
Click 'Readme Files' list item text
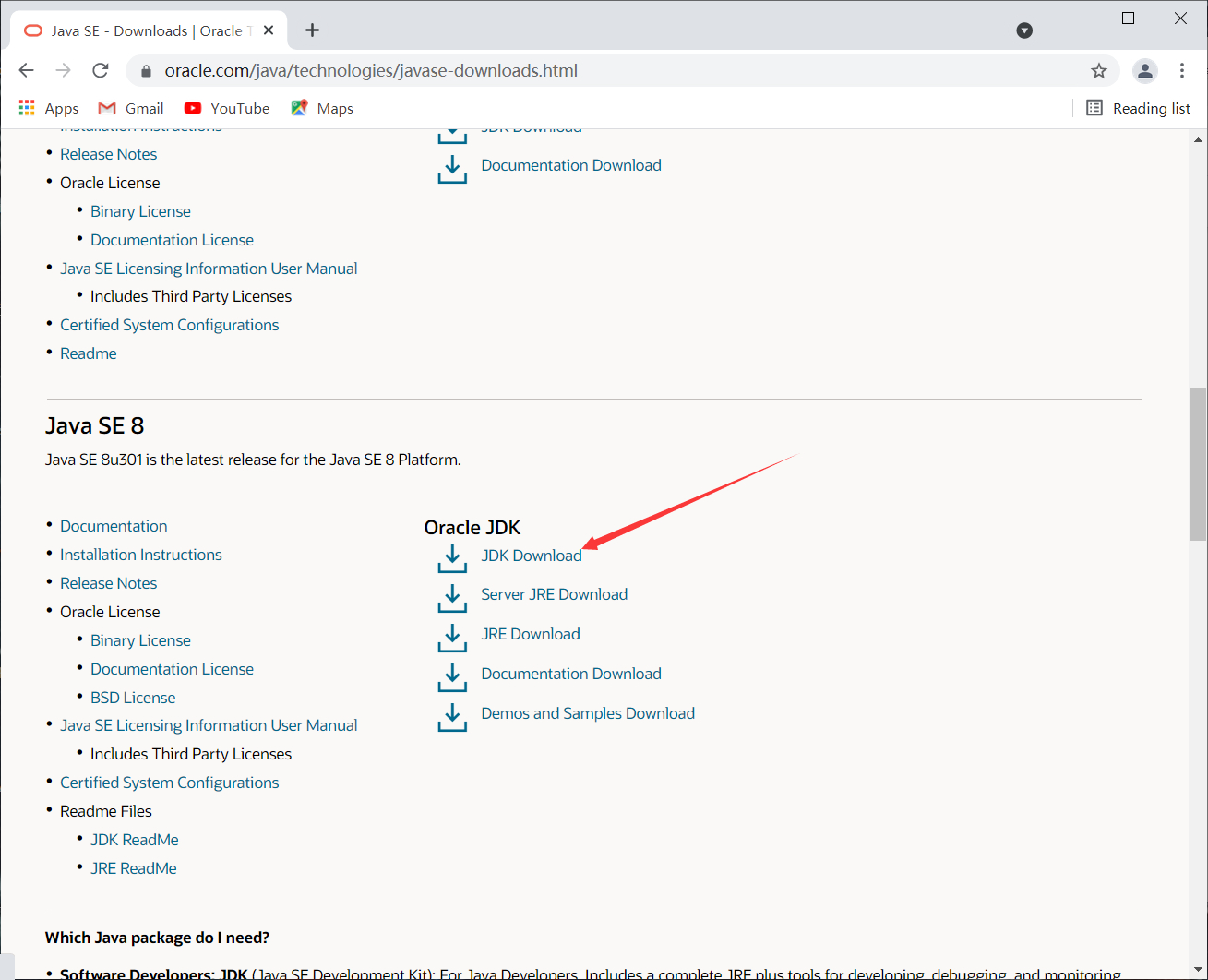(106, 811)
